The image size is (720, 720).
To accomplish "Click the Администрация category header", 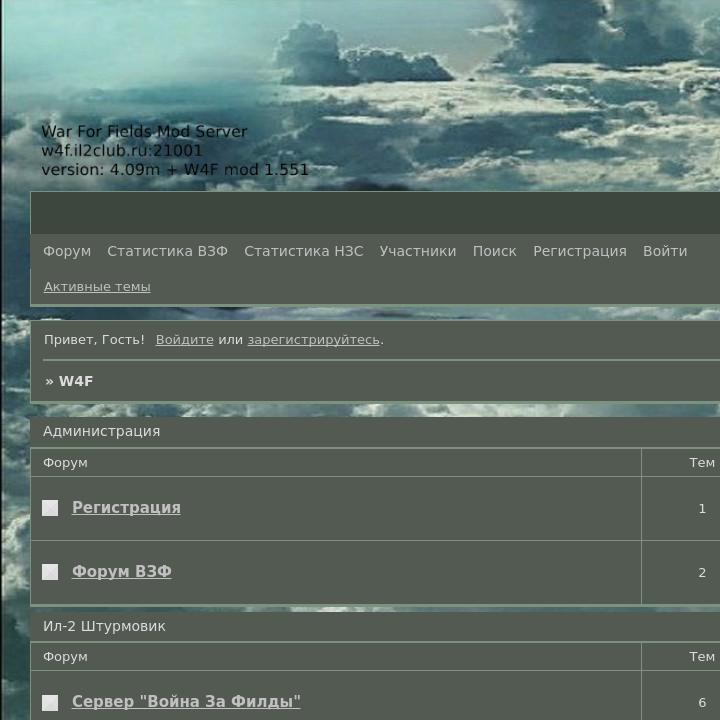I will (101, 431).
